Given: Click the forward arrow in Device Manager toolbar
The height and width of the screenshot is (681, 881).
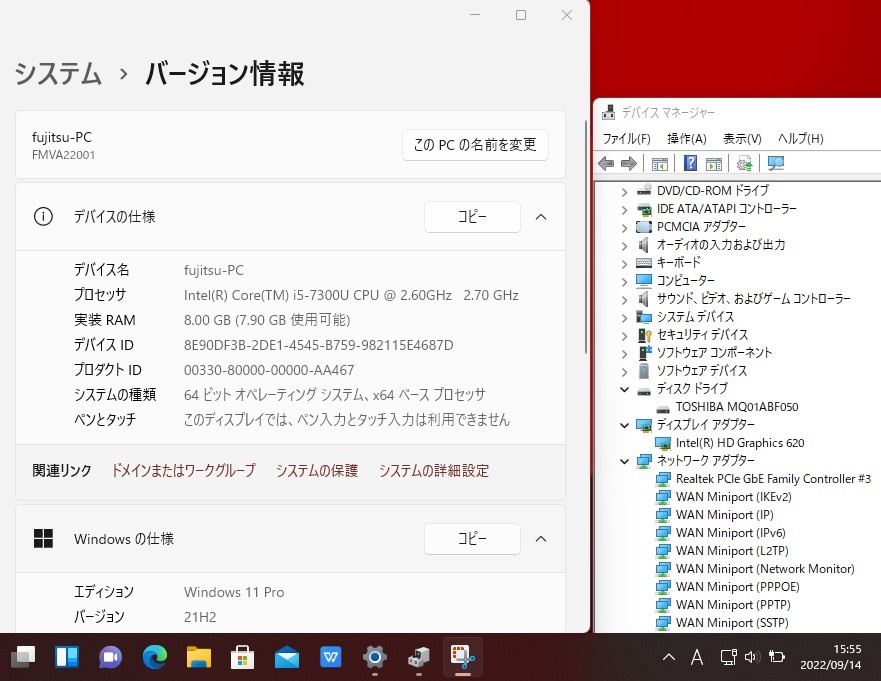Looking at the screenshot, I should pyautogui.click(x=629, y=164).
